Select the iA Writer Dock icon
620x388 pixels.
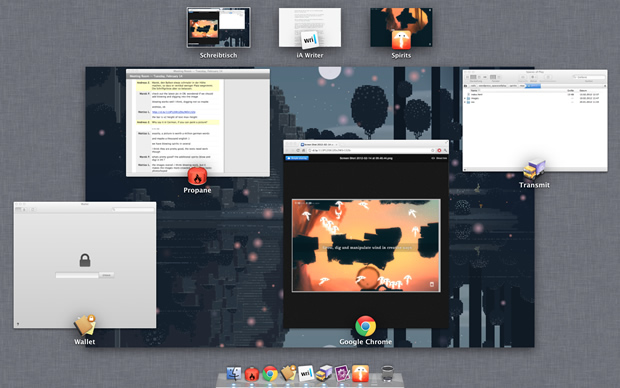click(x=306, y=373)
